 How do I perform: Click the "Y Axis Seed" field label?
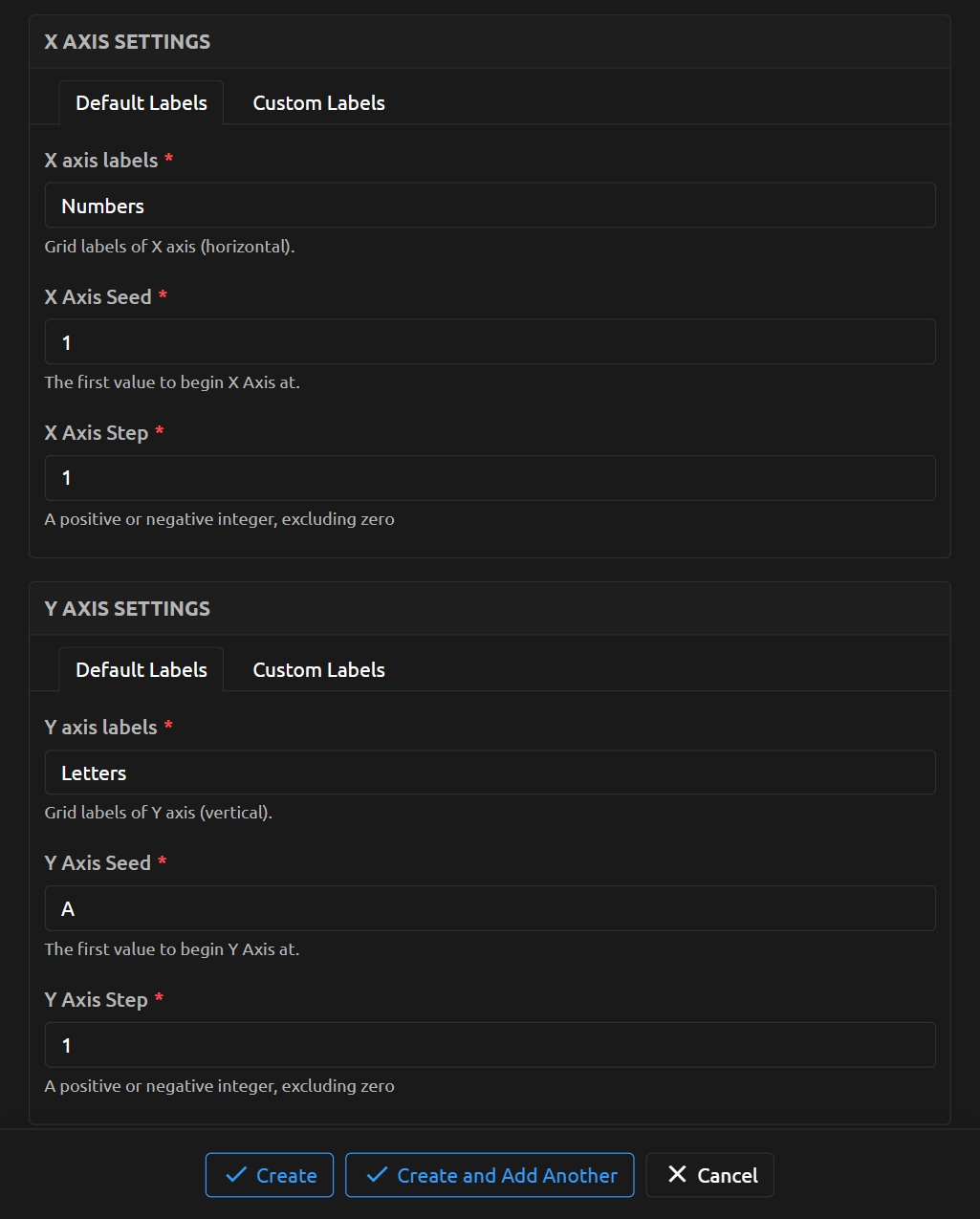click(98, 863)
